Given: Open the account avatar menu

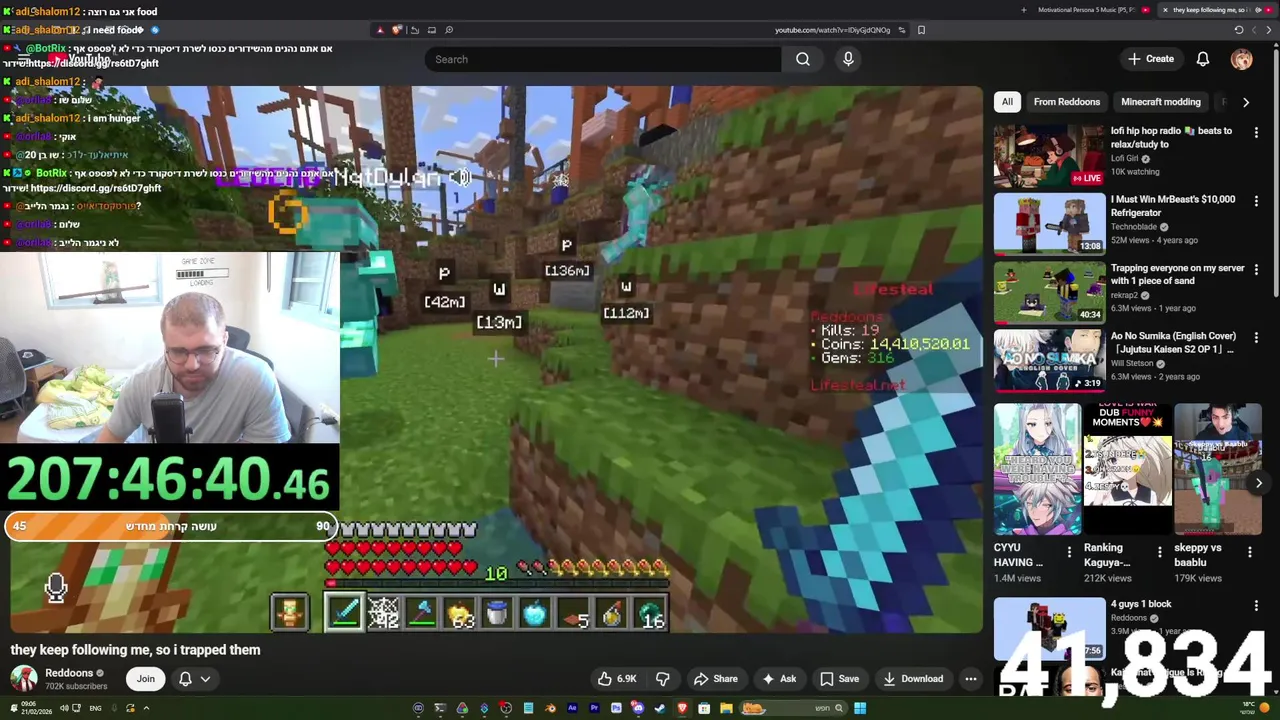Looking at the screenshot, I should [x=1241, y=59].
